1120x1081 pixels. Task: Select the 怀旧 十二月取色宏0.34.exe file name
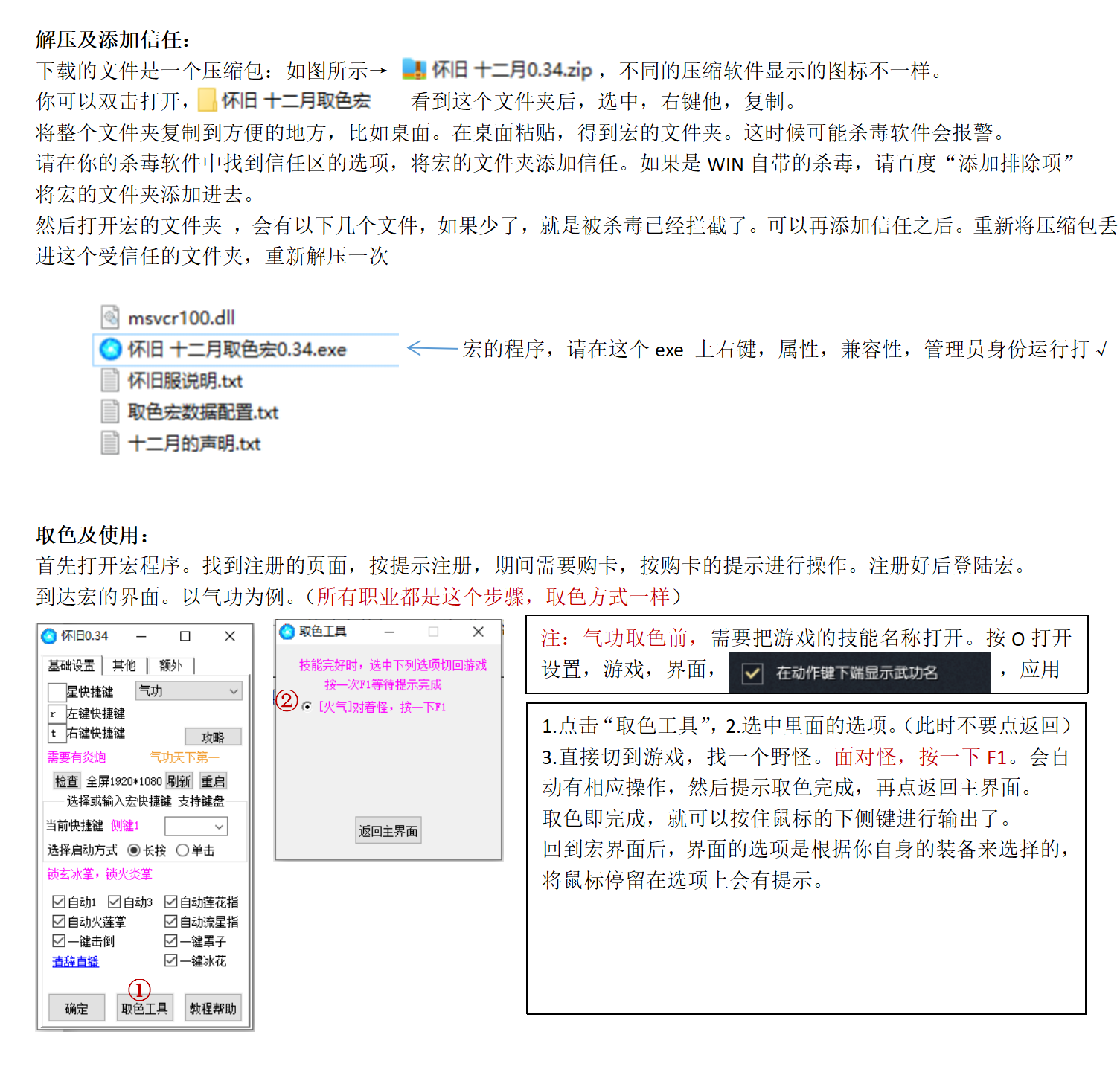tap(237, 350)
